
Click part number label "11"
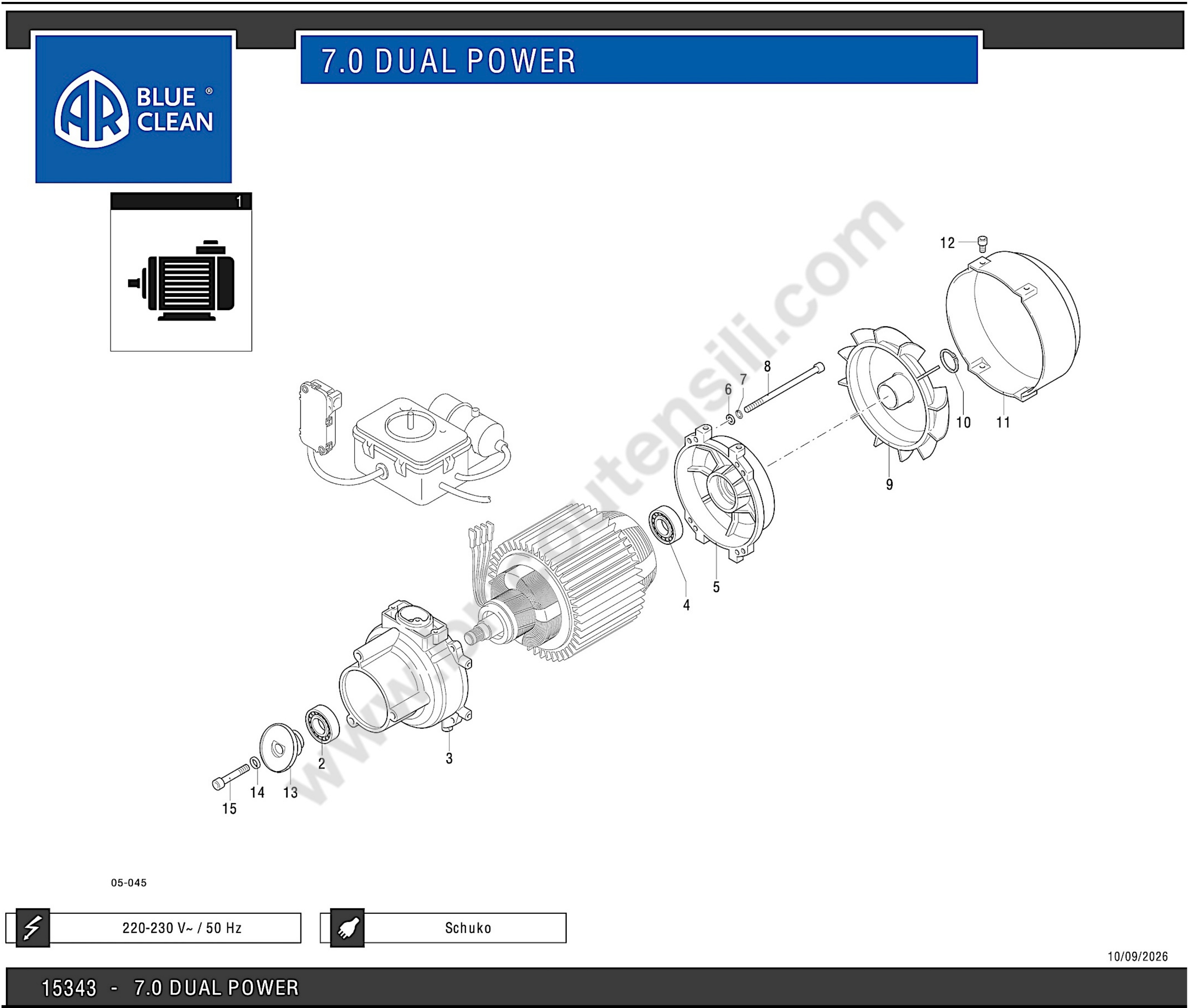[1003, 422]
